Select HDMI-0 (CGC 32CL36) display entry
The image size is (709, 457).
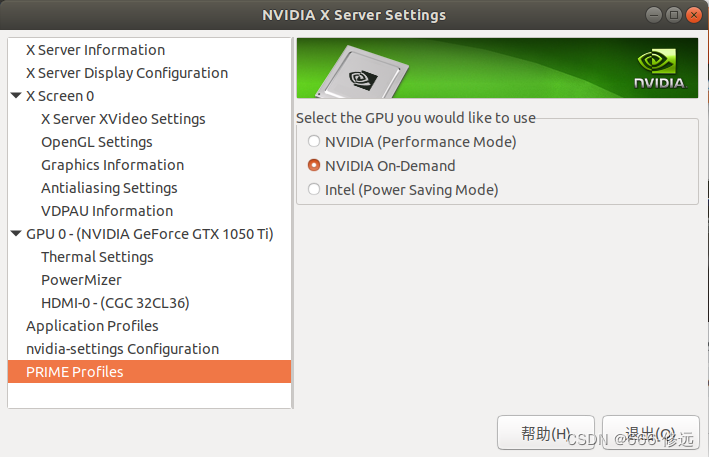tap(149, 303)
